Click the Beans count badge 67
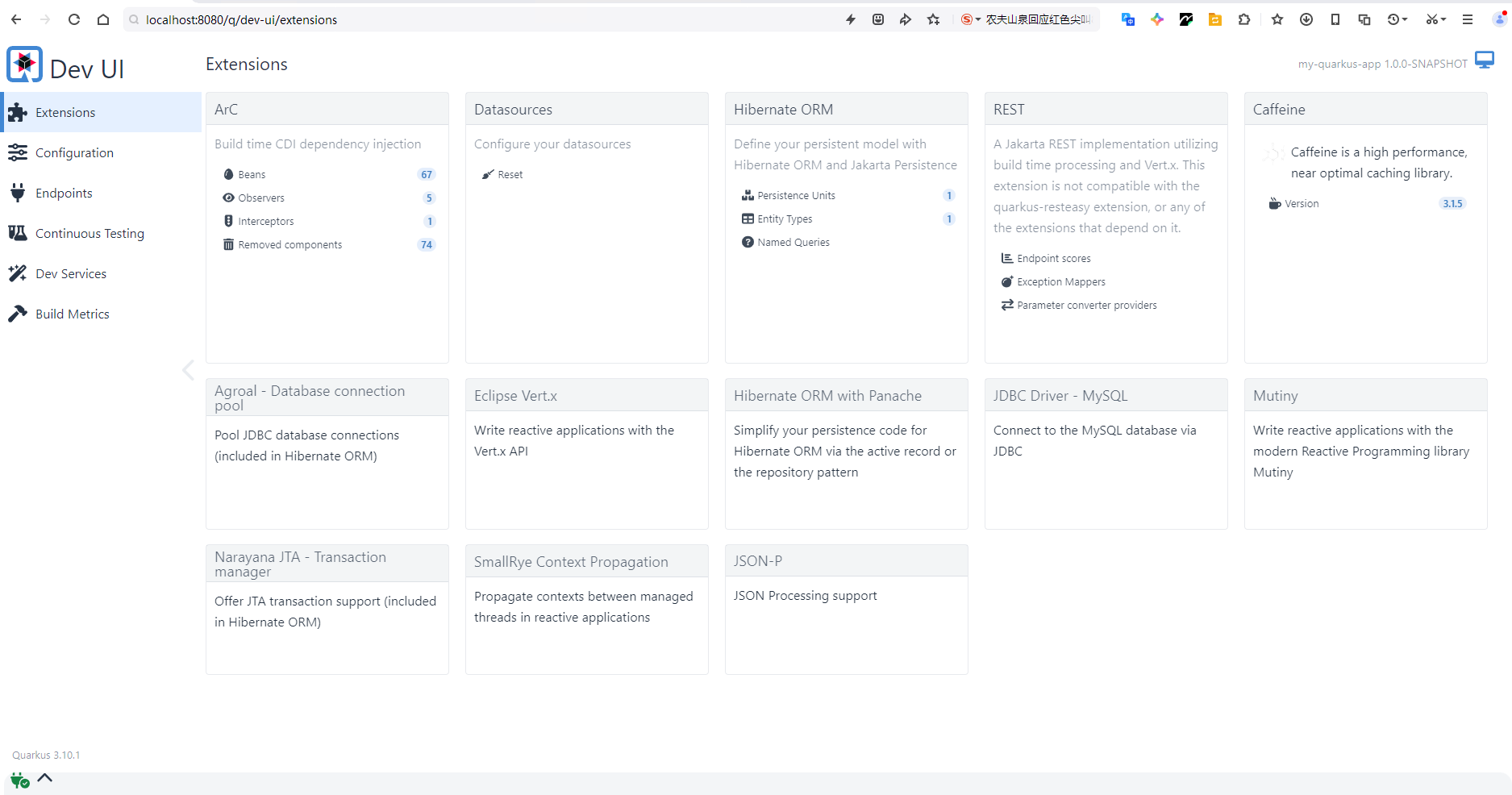 click(427, 174)
